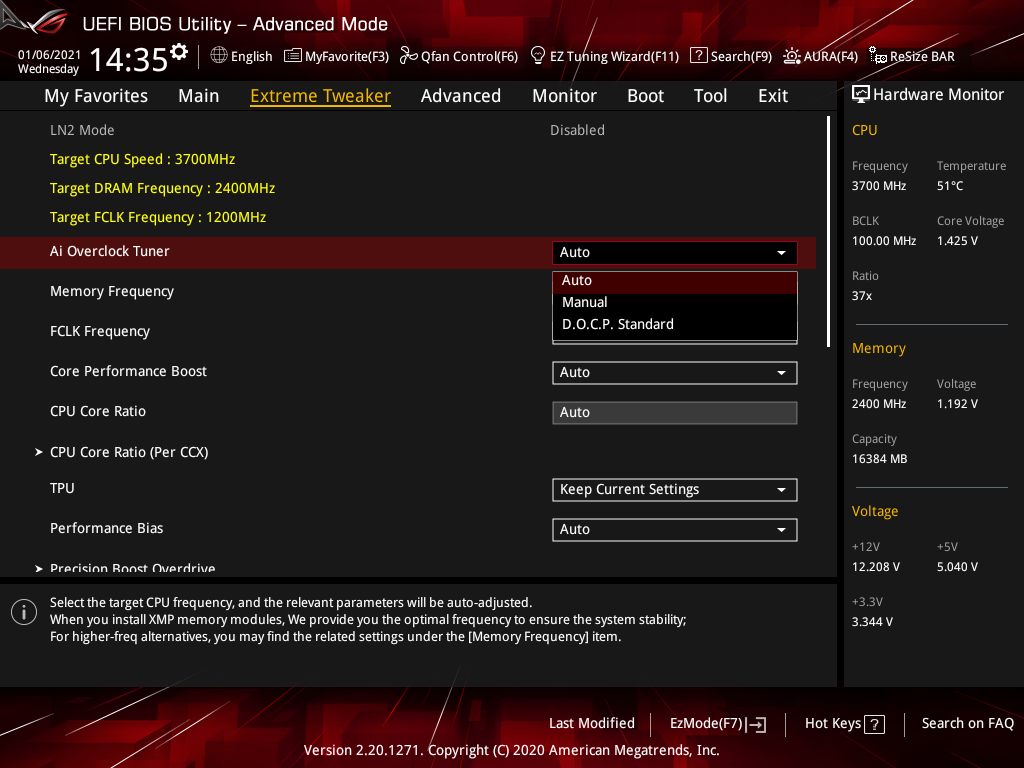Go to the Boot tab
The height and width of the screenshot is (768, 1024).
(x=645, y=96)
